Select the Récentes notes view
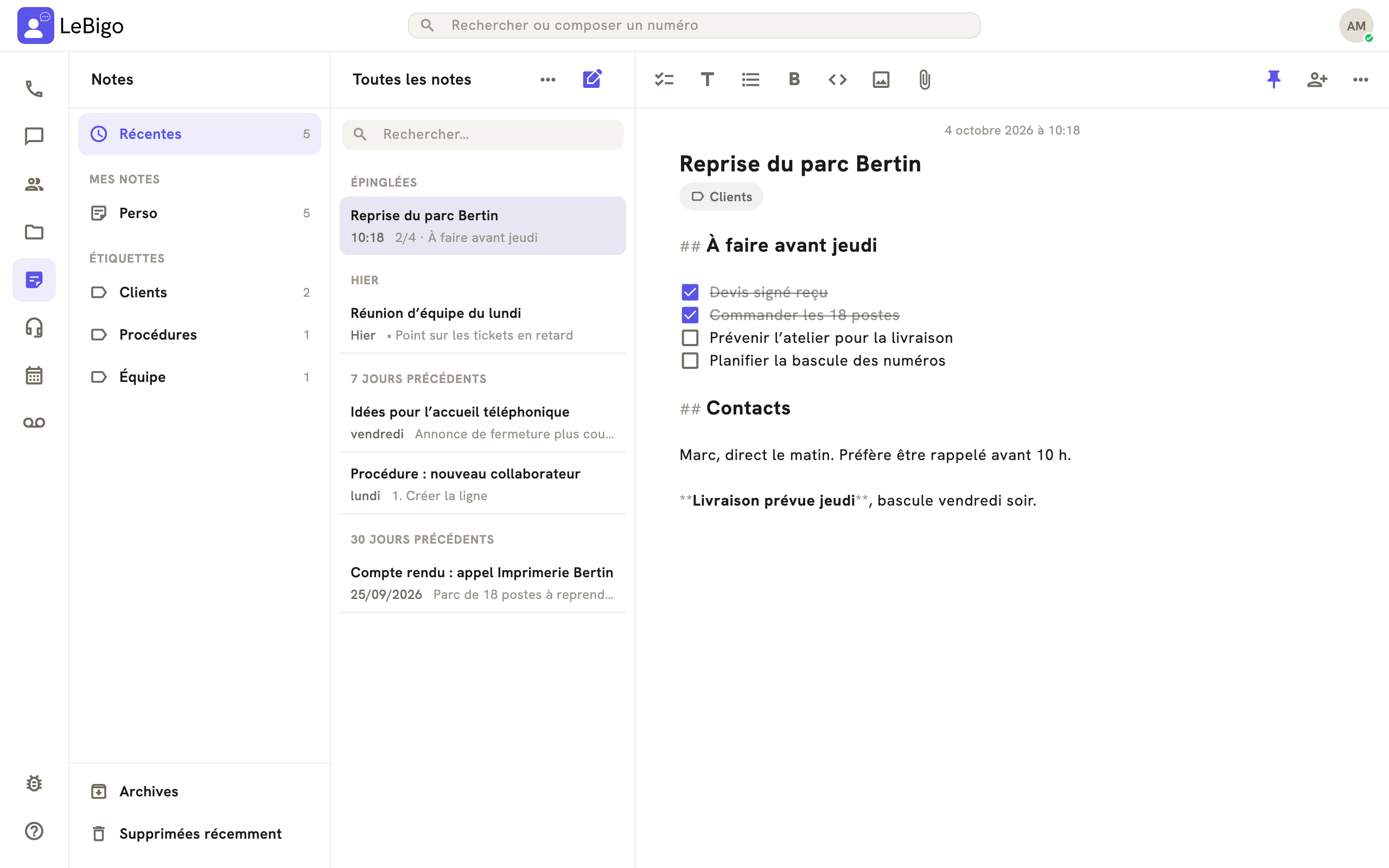Screen dimensions: 1389x868 coord(199,134)
